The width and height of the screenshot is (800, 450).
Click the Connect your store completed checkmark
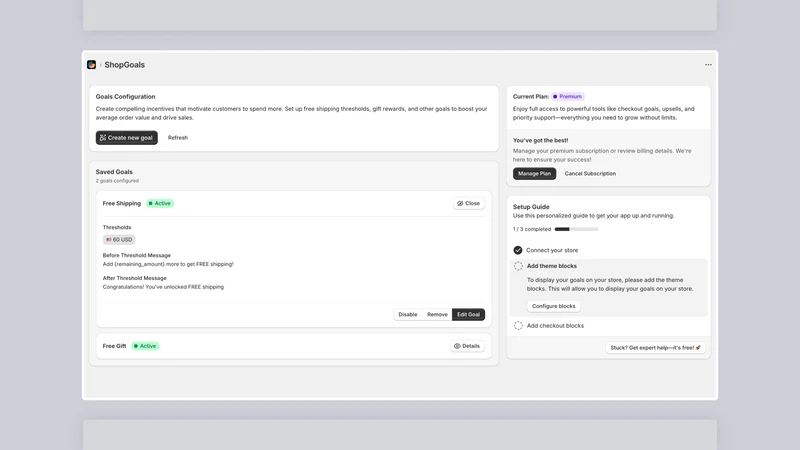coord(518,250)
